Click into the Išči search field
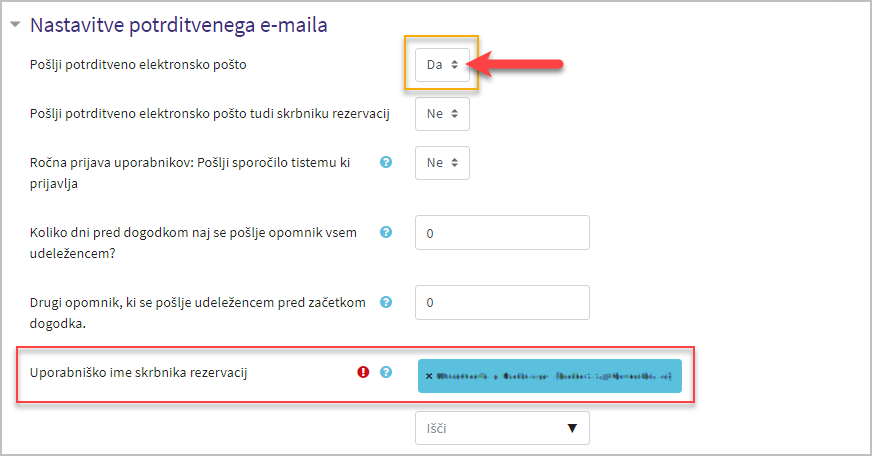Viewport: 872px width, 456px height. 489,428
